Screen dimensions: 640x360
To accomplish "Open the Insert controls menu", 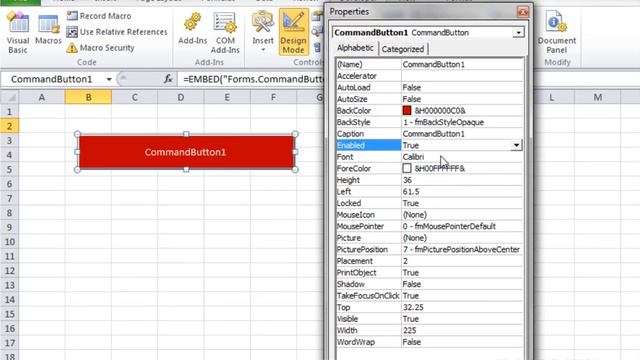I will pos(263,32).
